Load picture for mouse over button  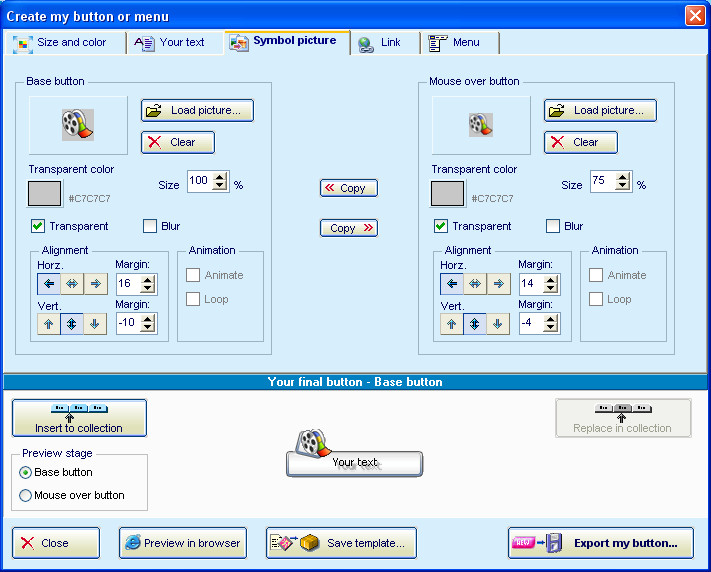click(600, 111)
